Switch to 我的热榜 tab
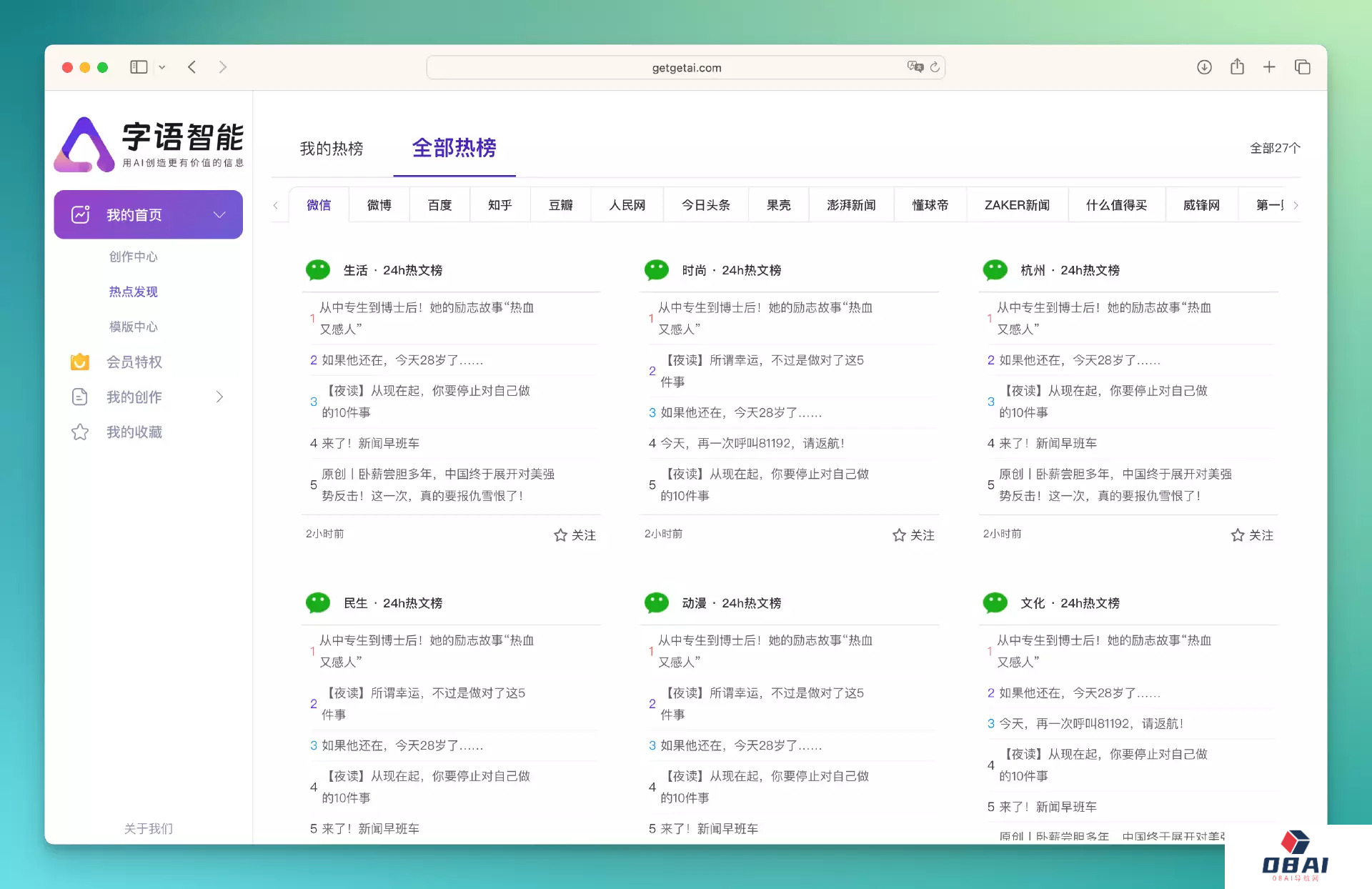The height and width of the screenshot is (889, 1372). click(332, 149)
